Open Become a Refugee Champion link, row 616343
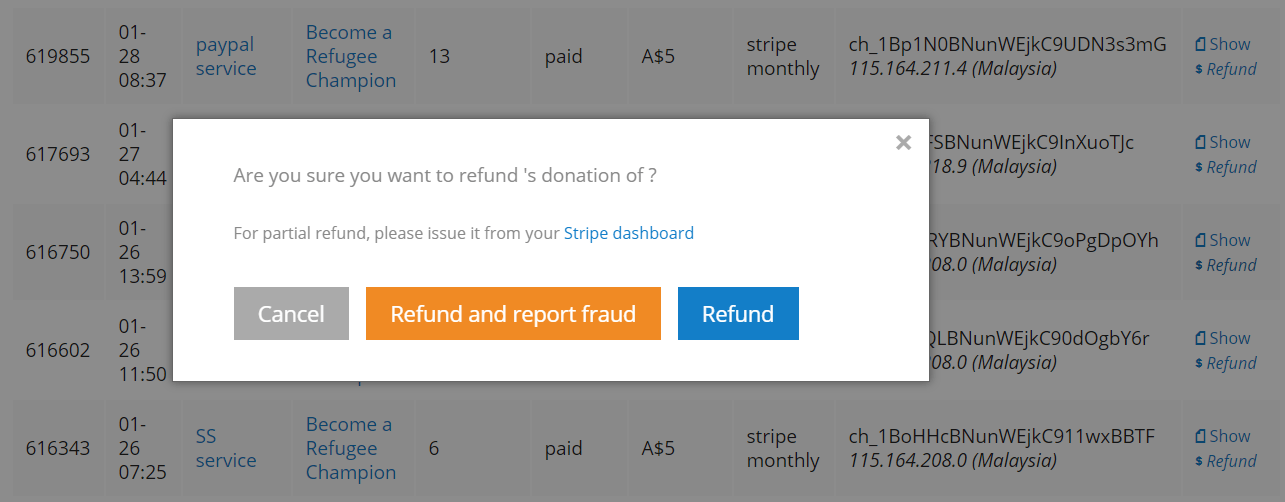1285x502 pixels. [351, 449]
